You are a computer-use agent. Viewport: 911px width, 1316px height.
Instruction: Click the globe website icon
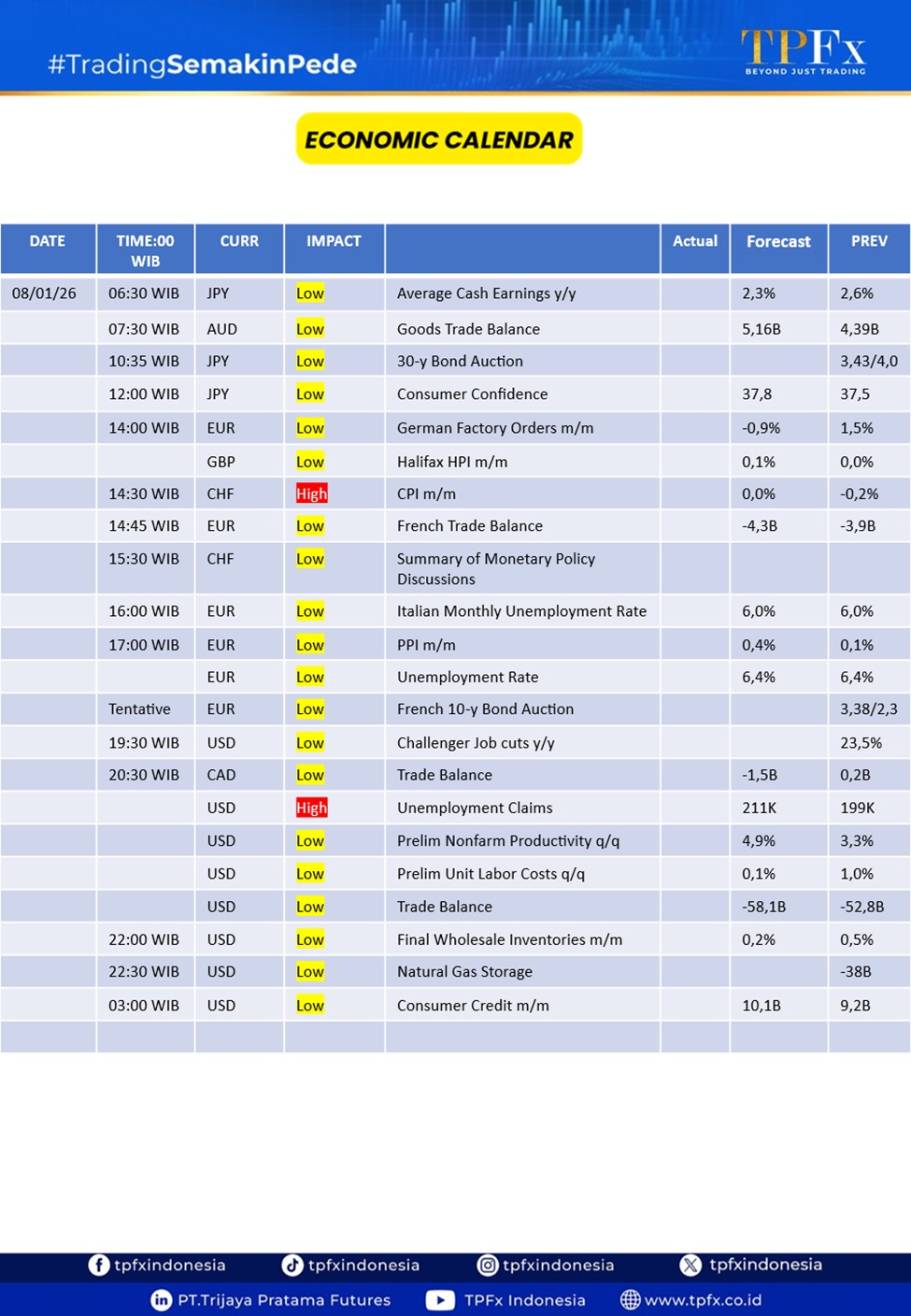631,1300
